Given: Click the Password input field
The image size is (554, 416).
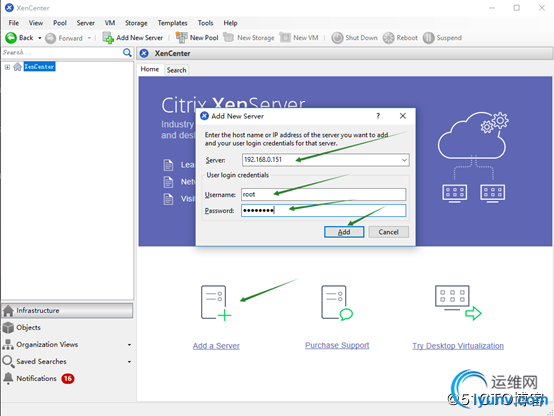Looking at the screenshot, I should 324,211.
